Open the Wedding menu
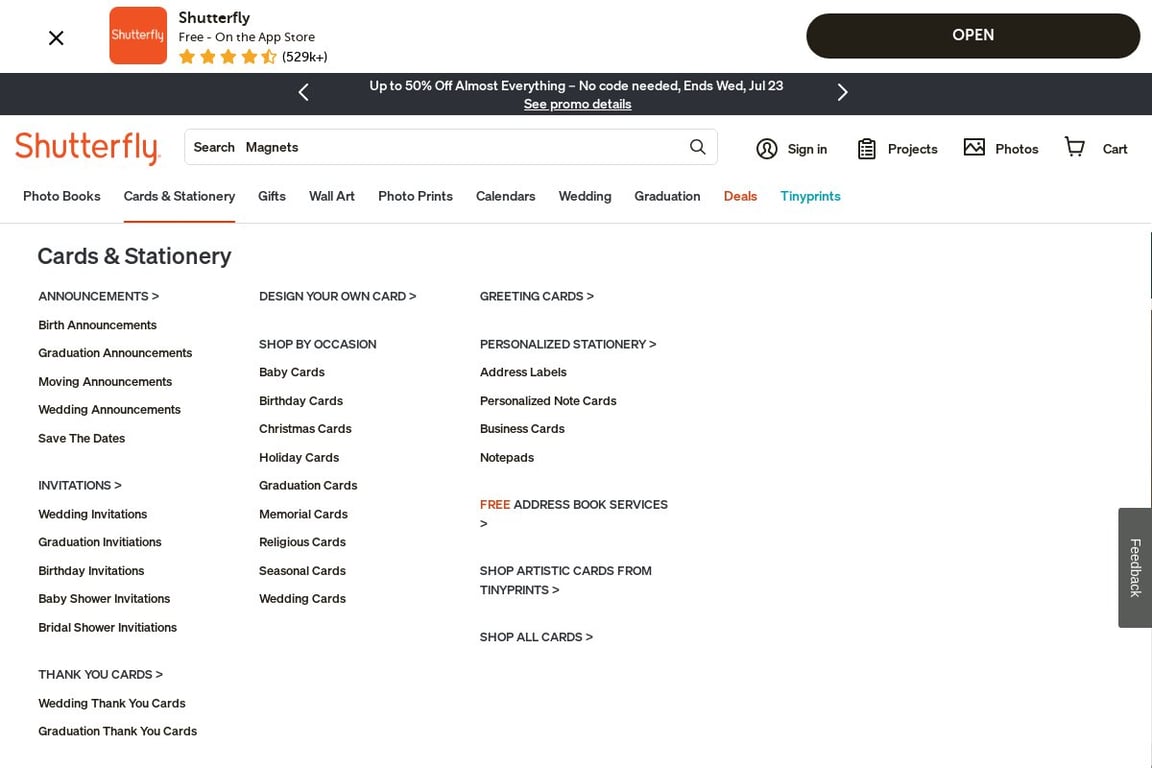 tap(585, 196)
